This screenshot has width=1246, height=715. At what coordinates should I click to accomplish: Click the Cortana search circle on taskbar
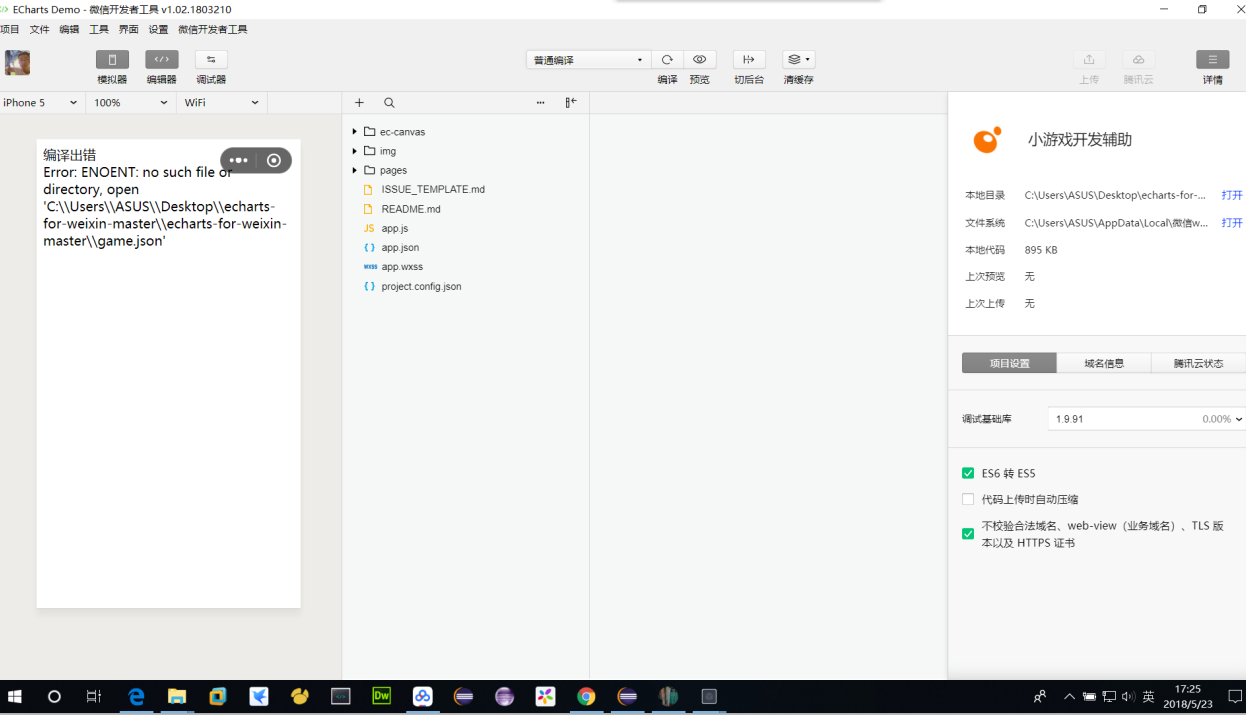[54, 697]
